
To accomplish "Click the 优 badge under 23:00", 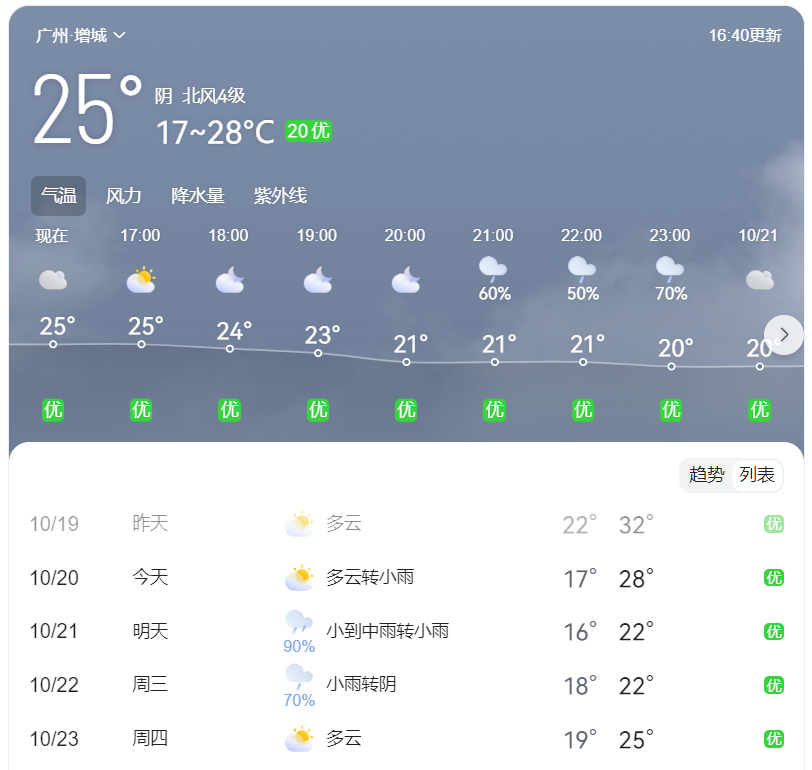I will tap(671, 410).
